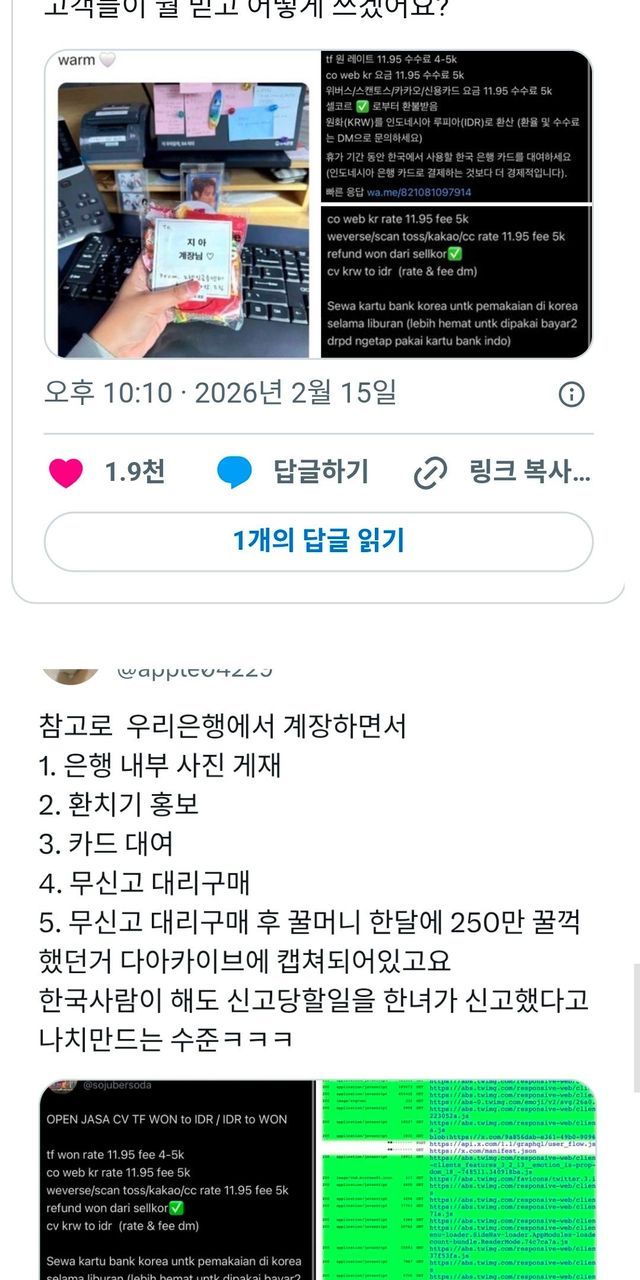
Task: Open the tweet info circle icon
Action: 571,394
